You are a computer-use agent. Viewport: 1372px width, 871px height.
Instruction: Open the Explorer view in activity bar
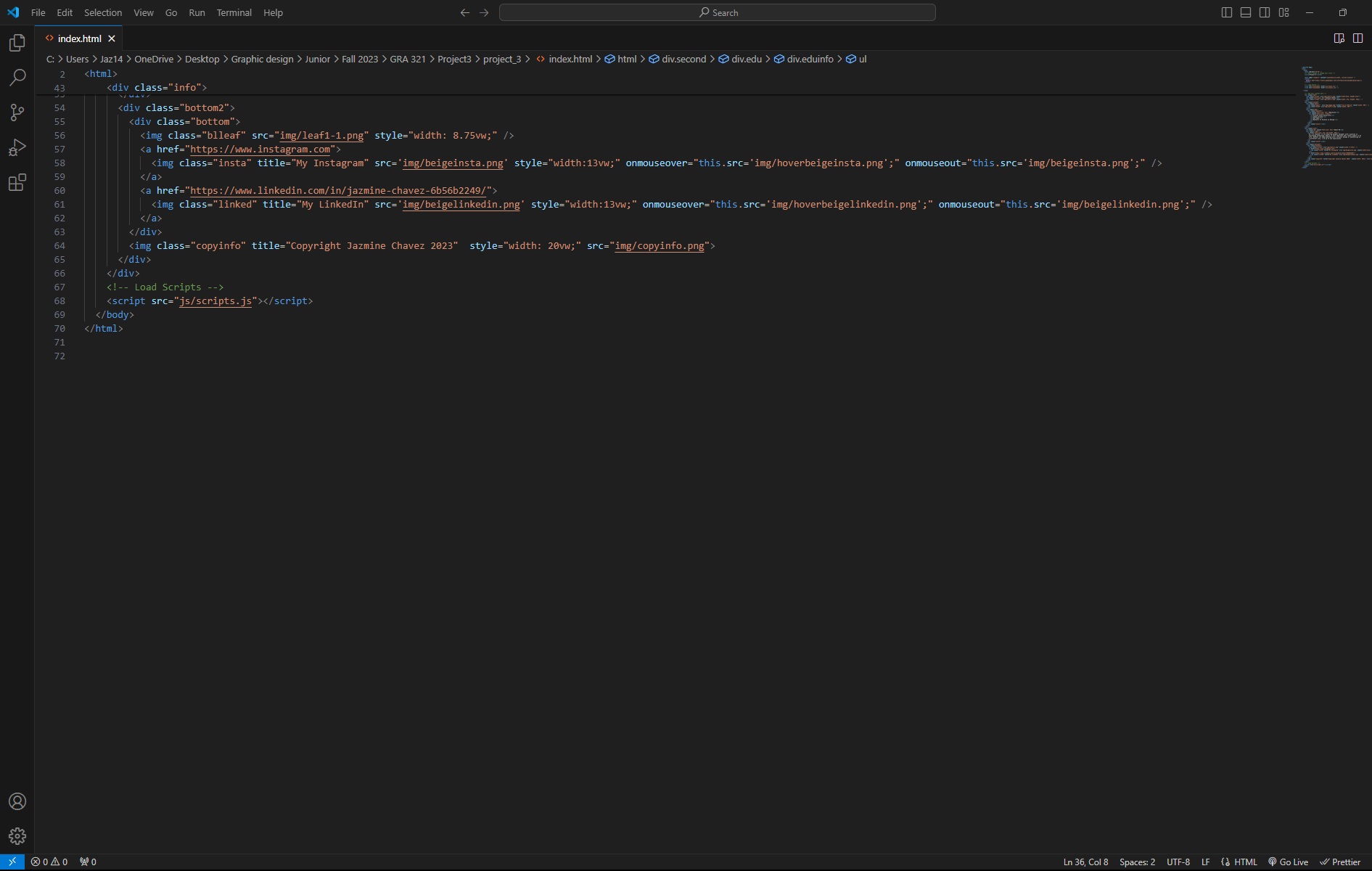tap(17, 44)
